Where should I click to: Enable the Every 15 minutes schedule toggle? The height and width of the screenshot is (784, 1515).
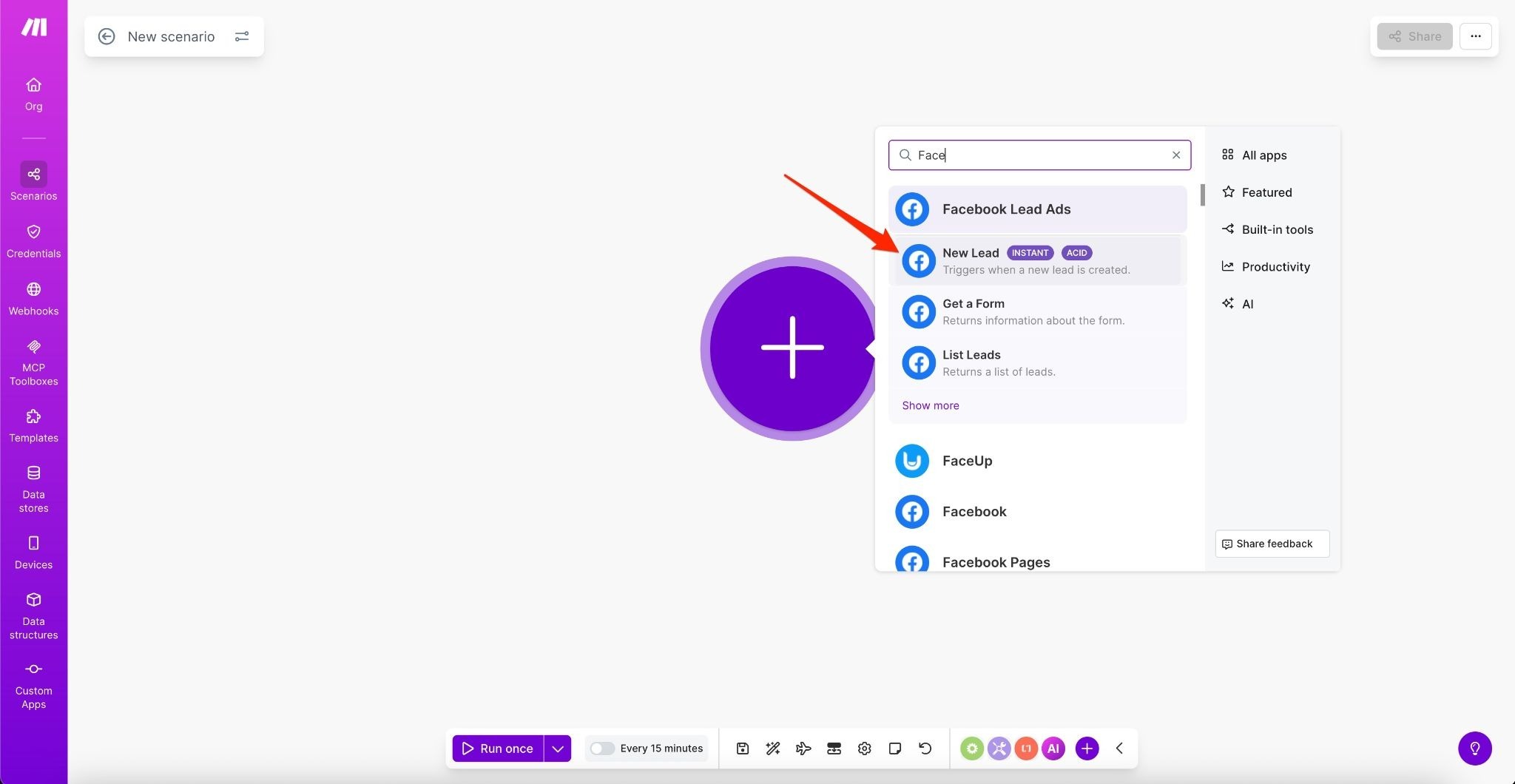tap(602, 748)
